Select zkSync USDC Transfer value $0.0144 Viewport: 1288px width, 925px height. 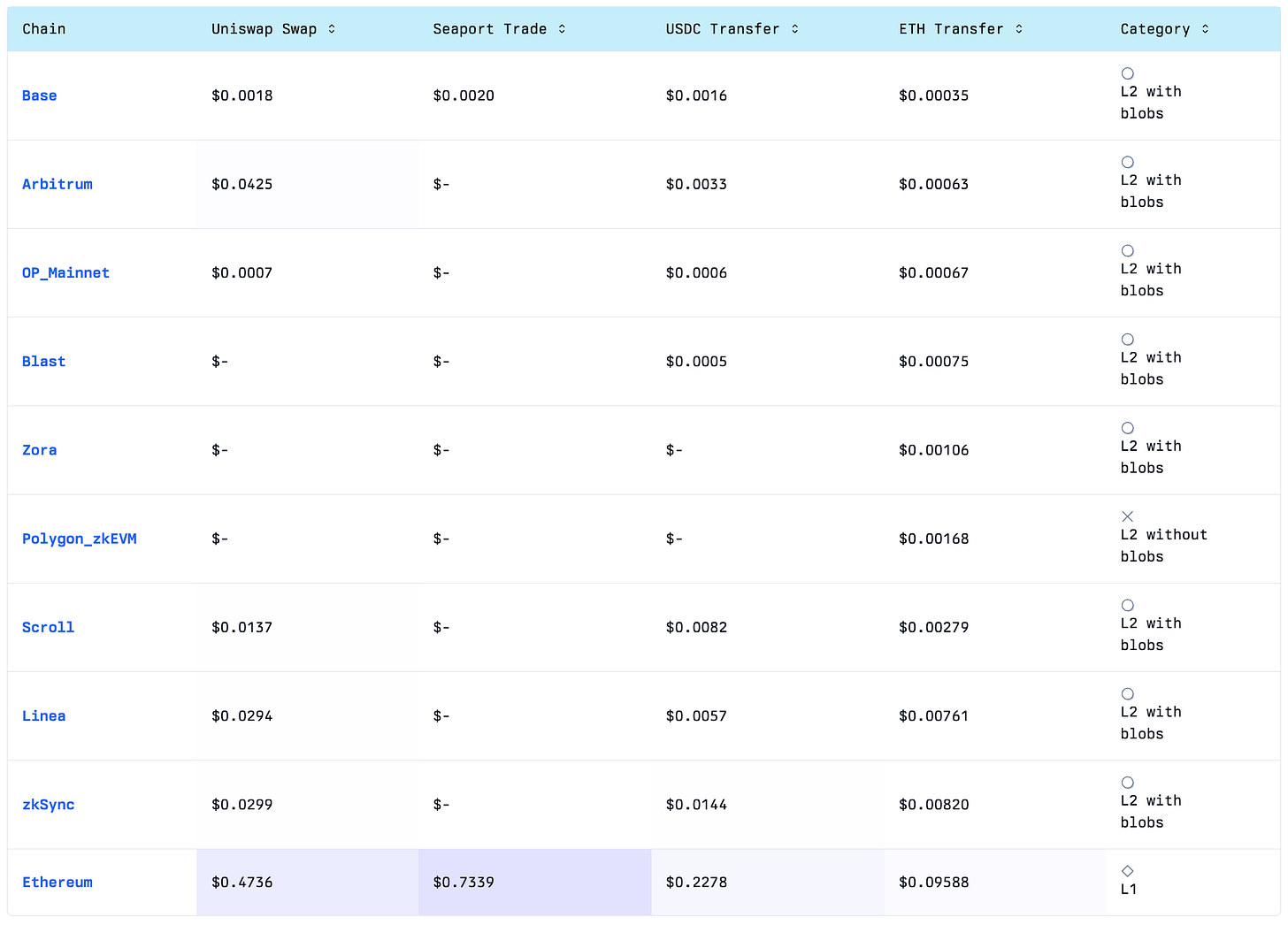click(696, 805)
